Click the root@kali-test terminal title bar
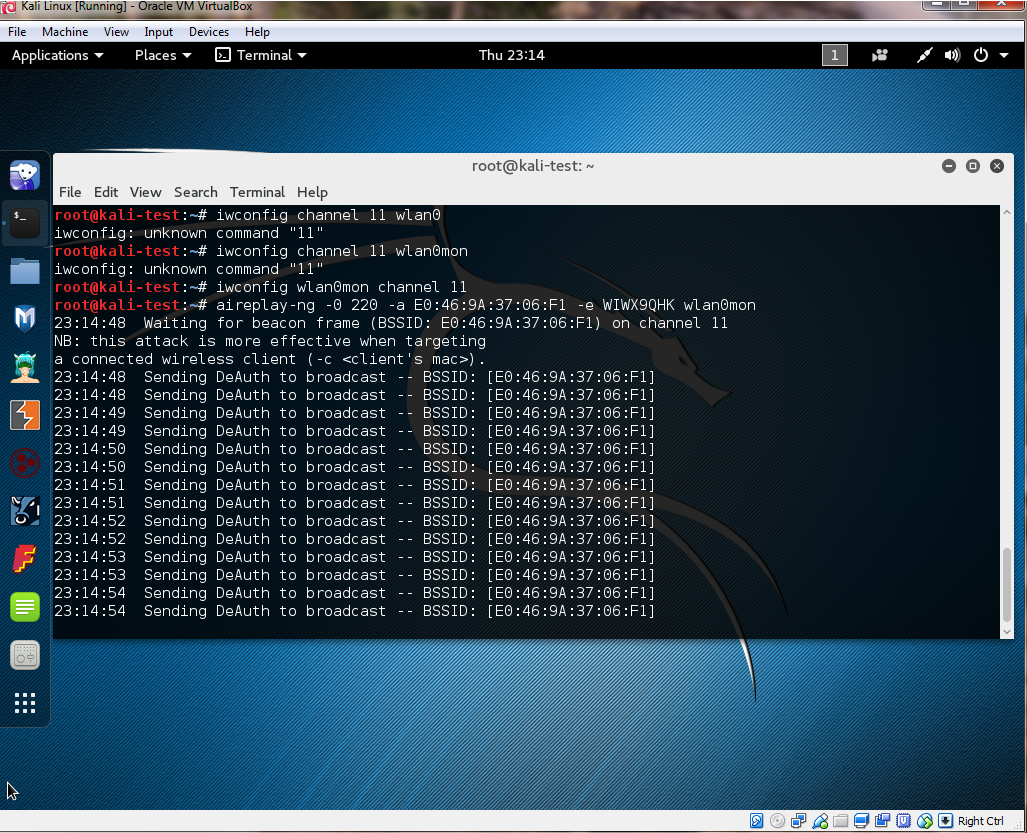This screenshot has height=833, width=1027. pos(532,166)
